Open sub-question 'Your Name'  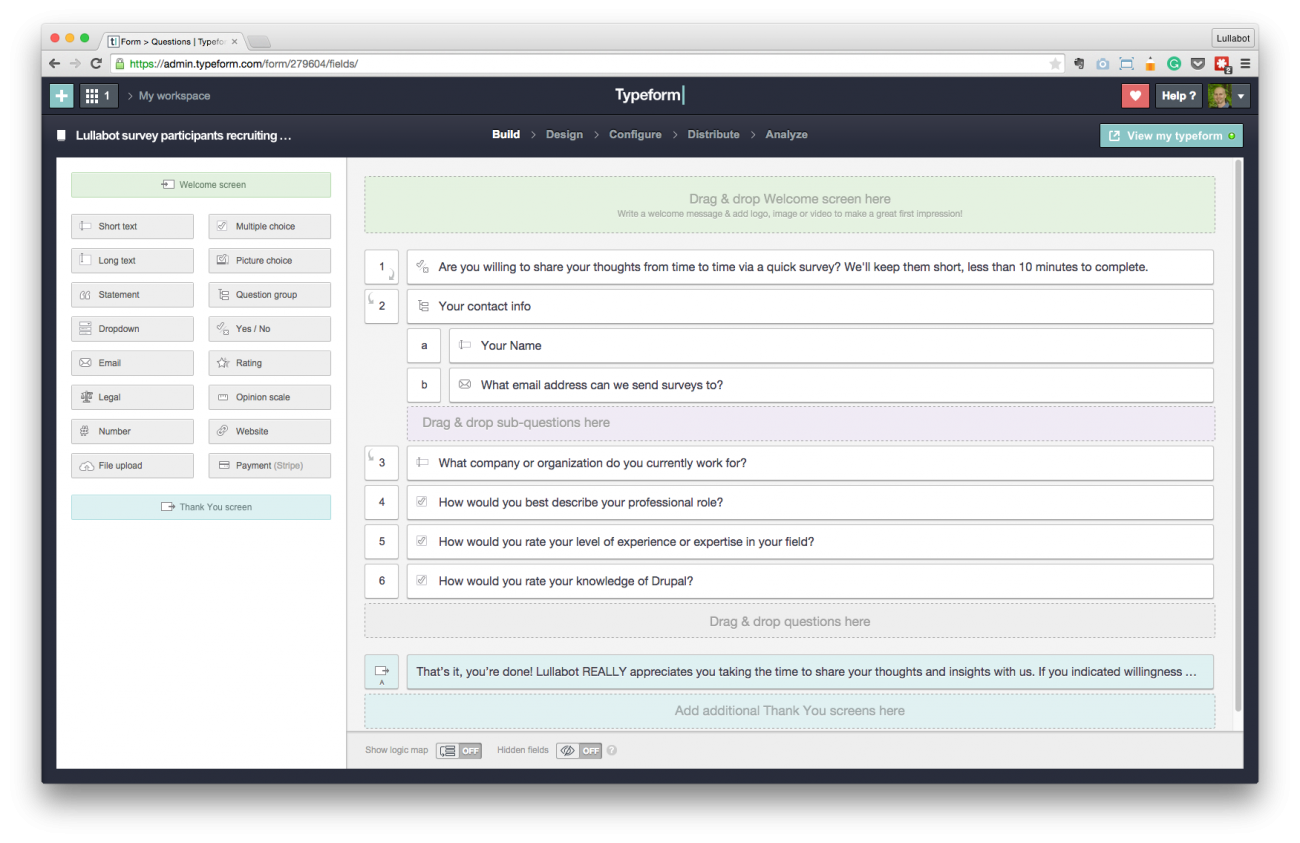click(x=831, y=345)
